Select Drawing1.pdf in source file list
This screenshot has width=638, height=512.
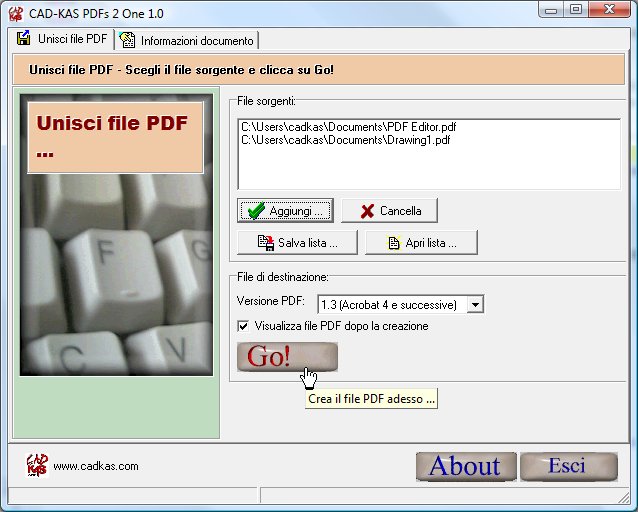[345, 140]
